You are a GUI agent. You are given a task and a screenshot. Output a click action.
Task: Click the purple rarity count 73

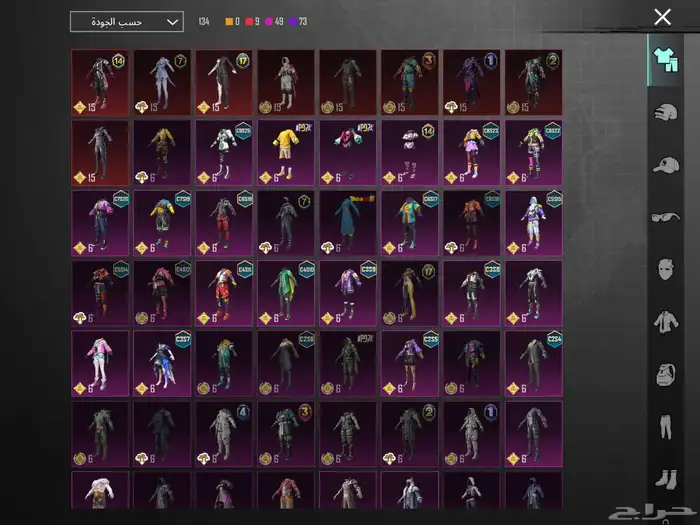[297, 21]
